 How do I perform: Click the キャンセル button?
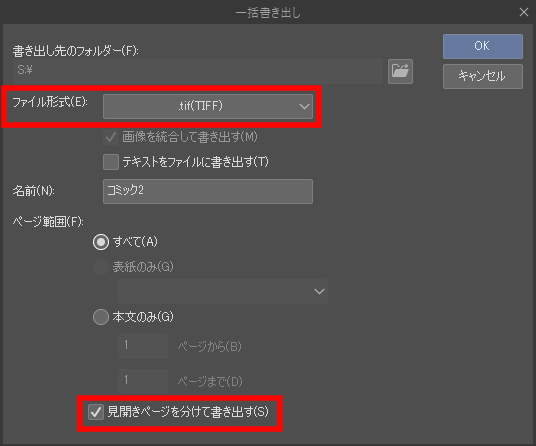[x=483, y=76]
